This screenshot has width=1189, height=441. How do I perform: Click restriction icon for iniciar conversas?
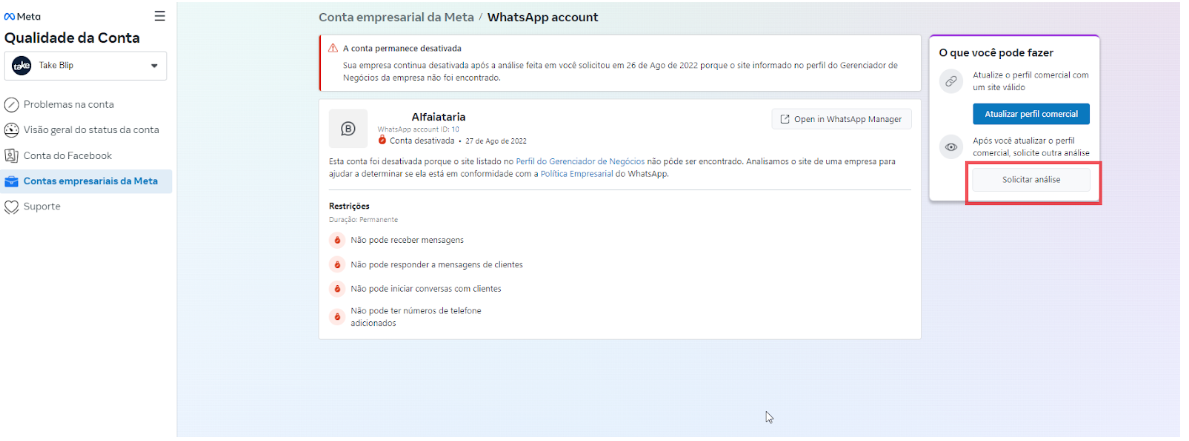337,289
